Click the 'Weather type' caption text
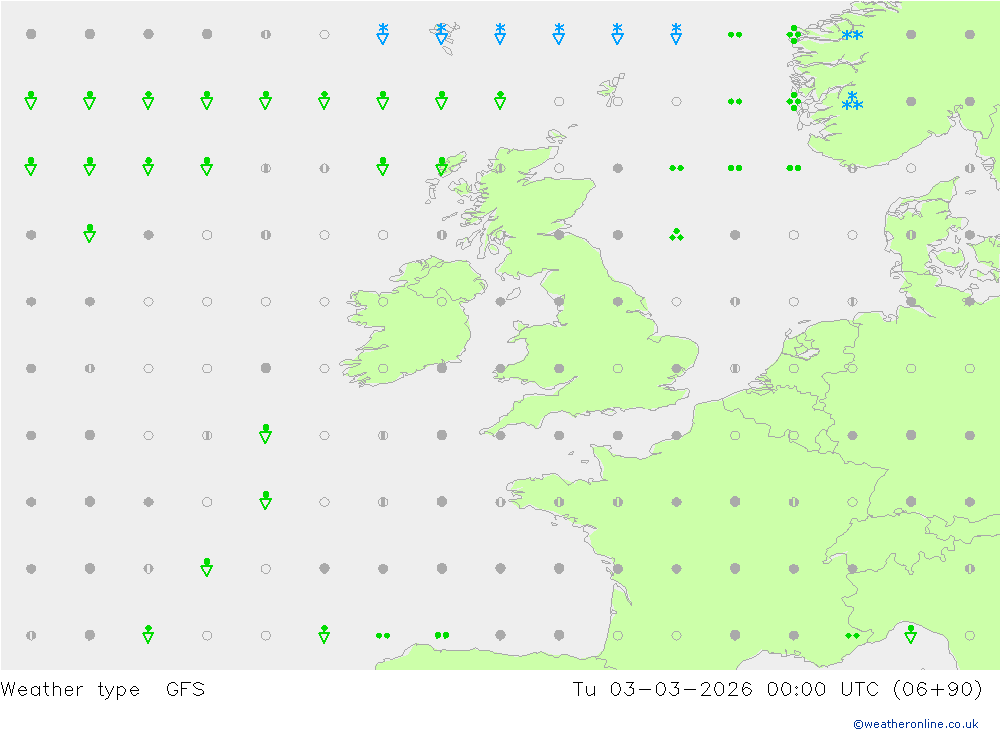 pos(70,690)
